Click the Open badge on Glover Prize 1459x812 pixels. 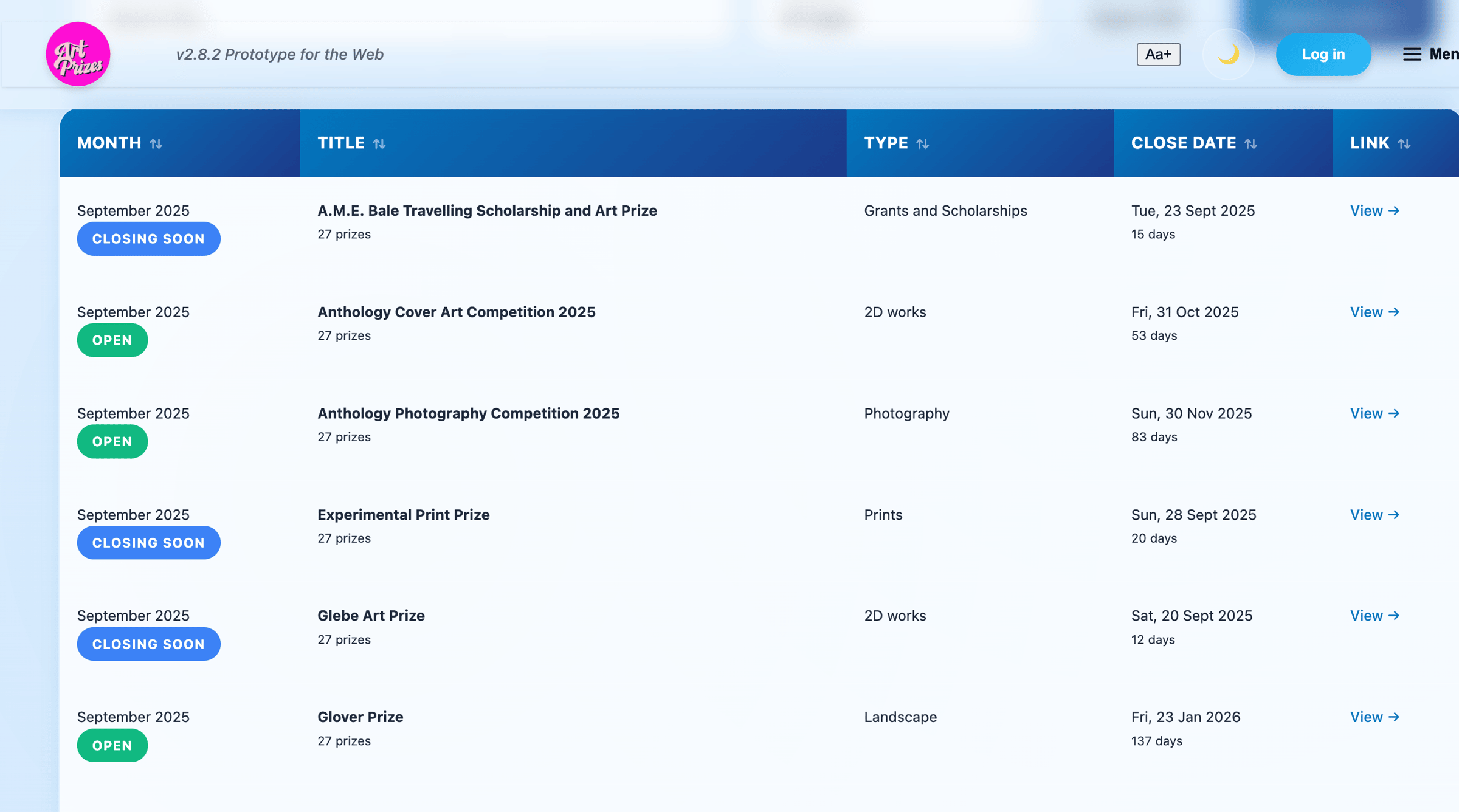click(112, 745)
